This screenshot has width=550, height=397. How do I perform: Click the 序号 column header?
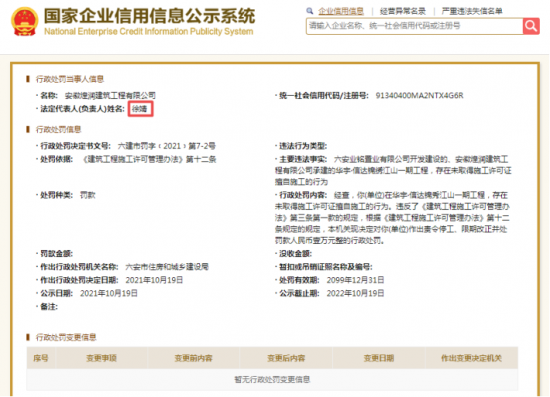[x=41, y=358]
